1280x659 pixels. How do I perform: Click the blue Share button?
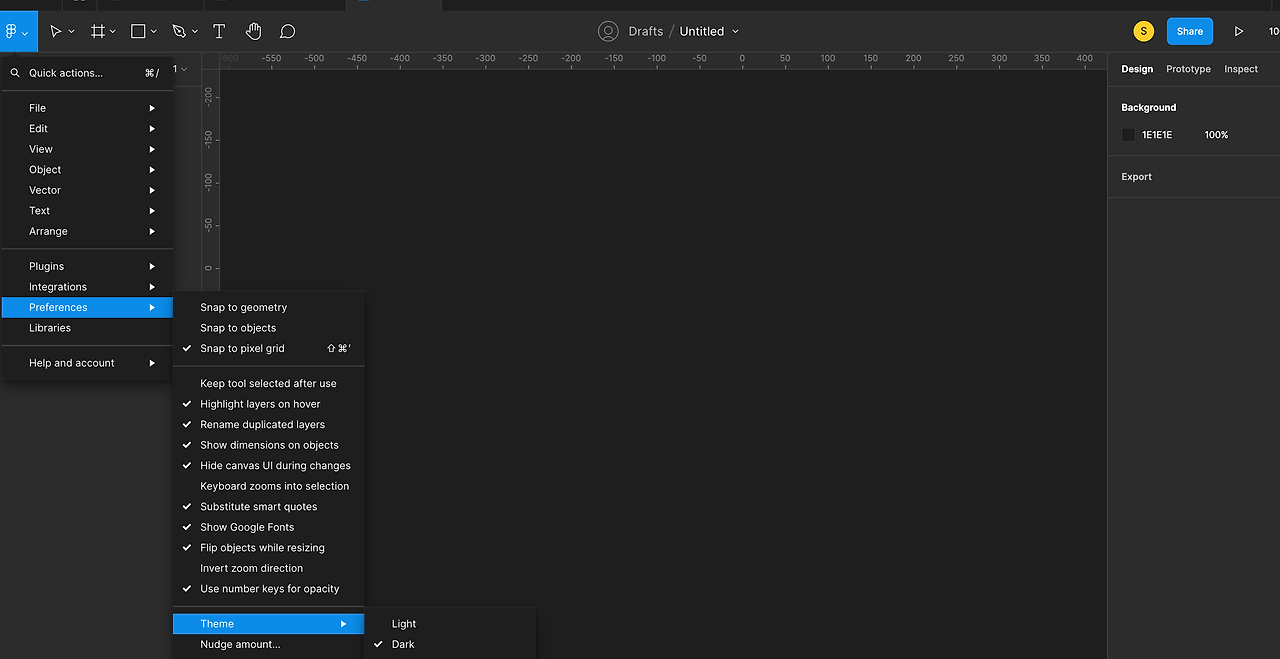(1190, 31)
